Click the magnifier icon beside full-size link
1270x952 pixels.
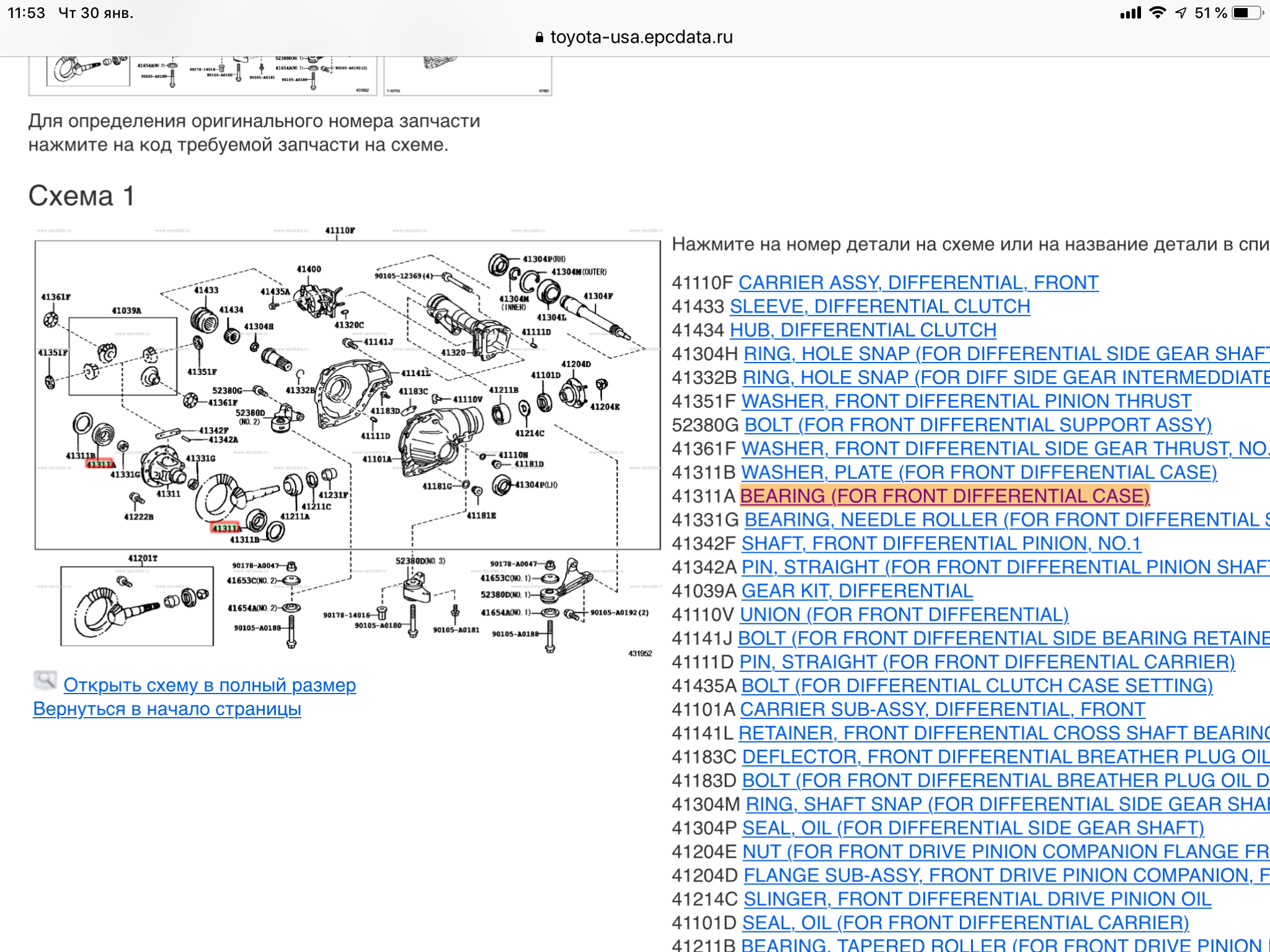pos(45,681)
